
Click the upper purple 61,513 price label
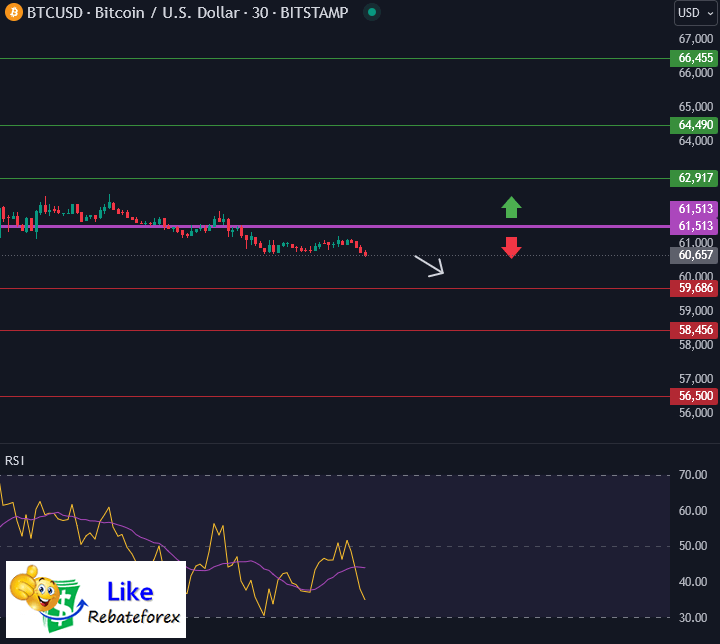[x=693, y=209]
